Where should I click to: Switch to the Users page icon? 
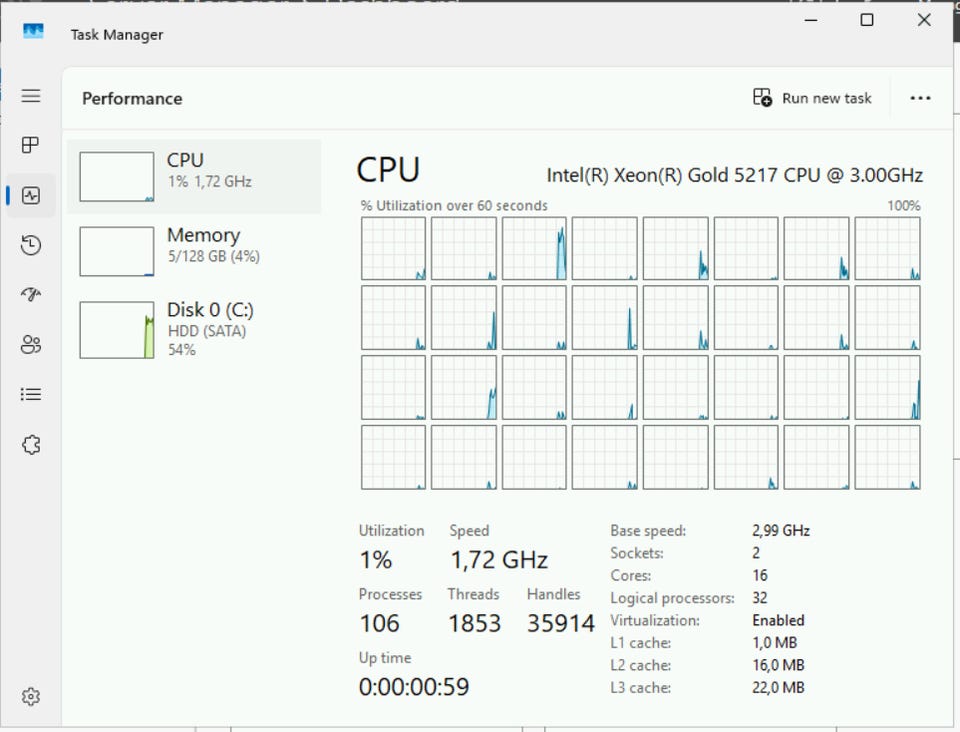(31, 345)
